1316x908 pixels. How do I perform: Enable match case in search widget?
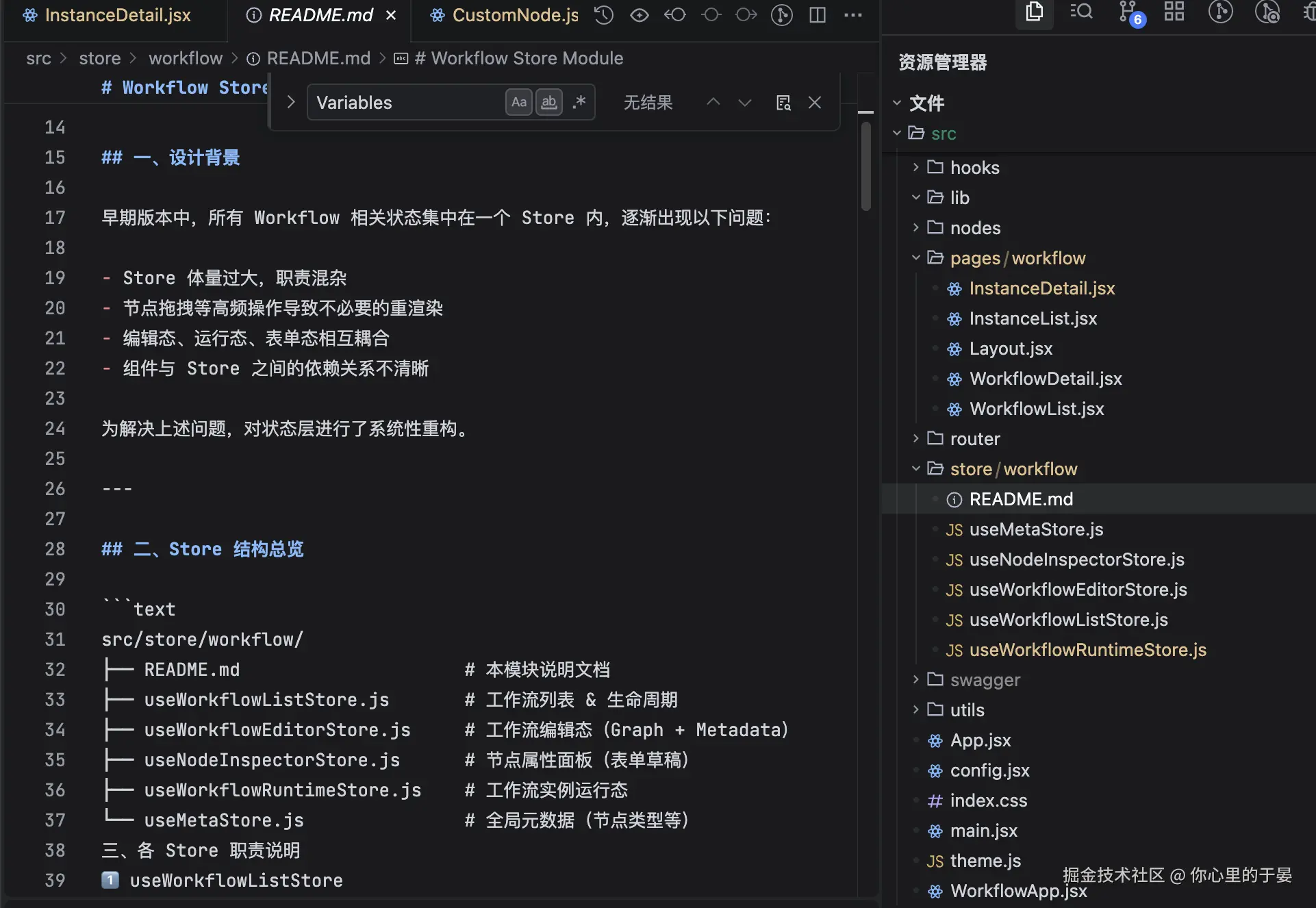(x=518, y=102)
